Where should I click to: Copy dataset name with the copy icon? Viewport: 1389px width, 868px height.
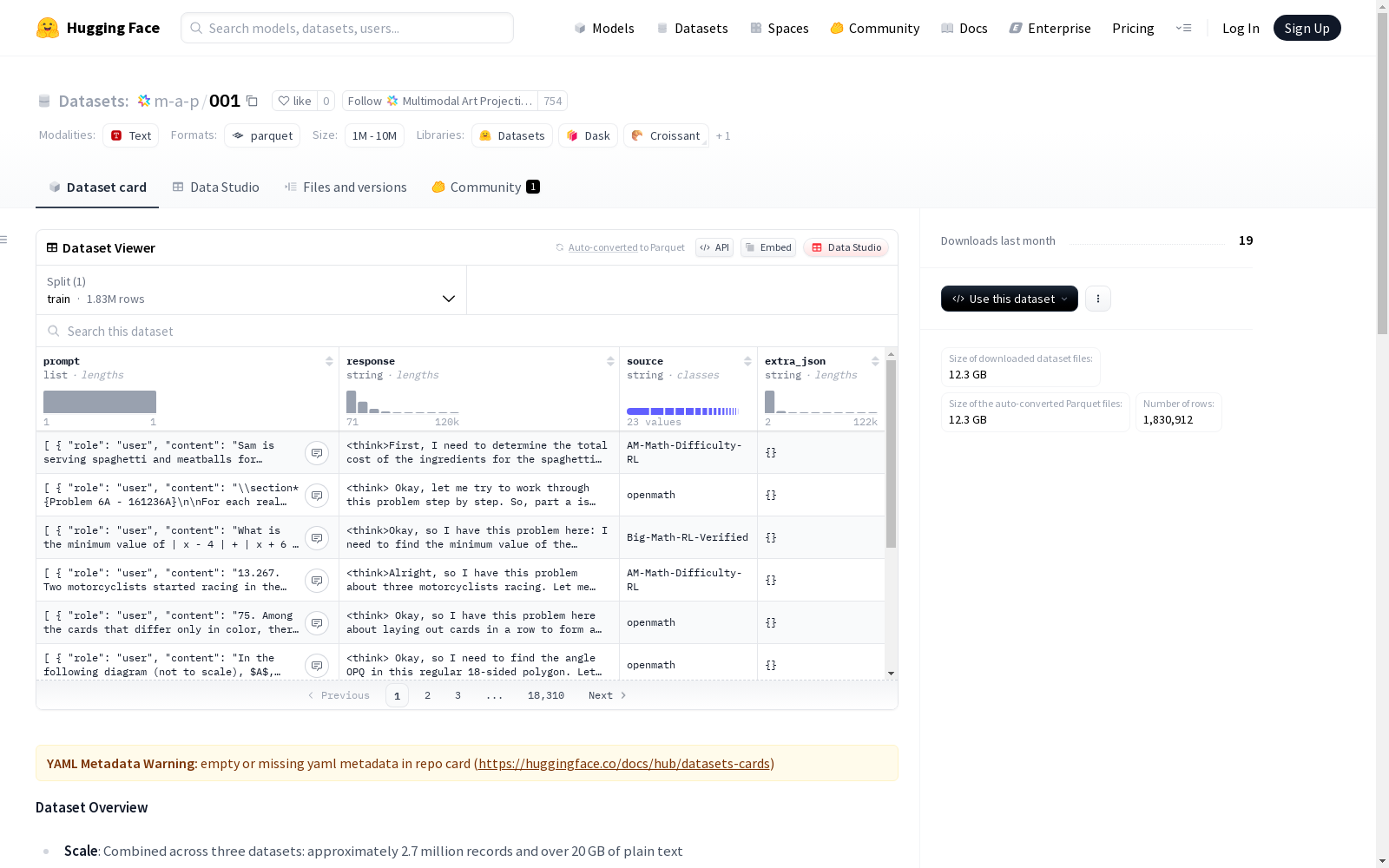tap(252, 101)
